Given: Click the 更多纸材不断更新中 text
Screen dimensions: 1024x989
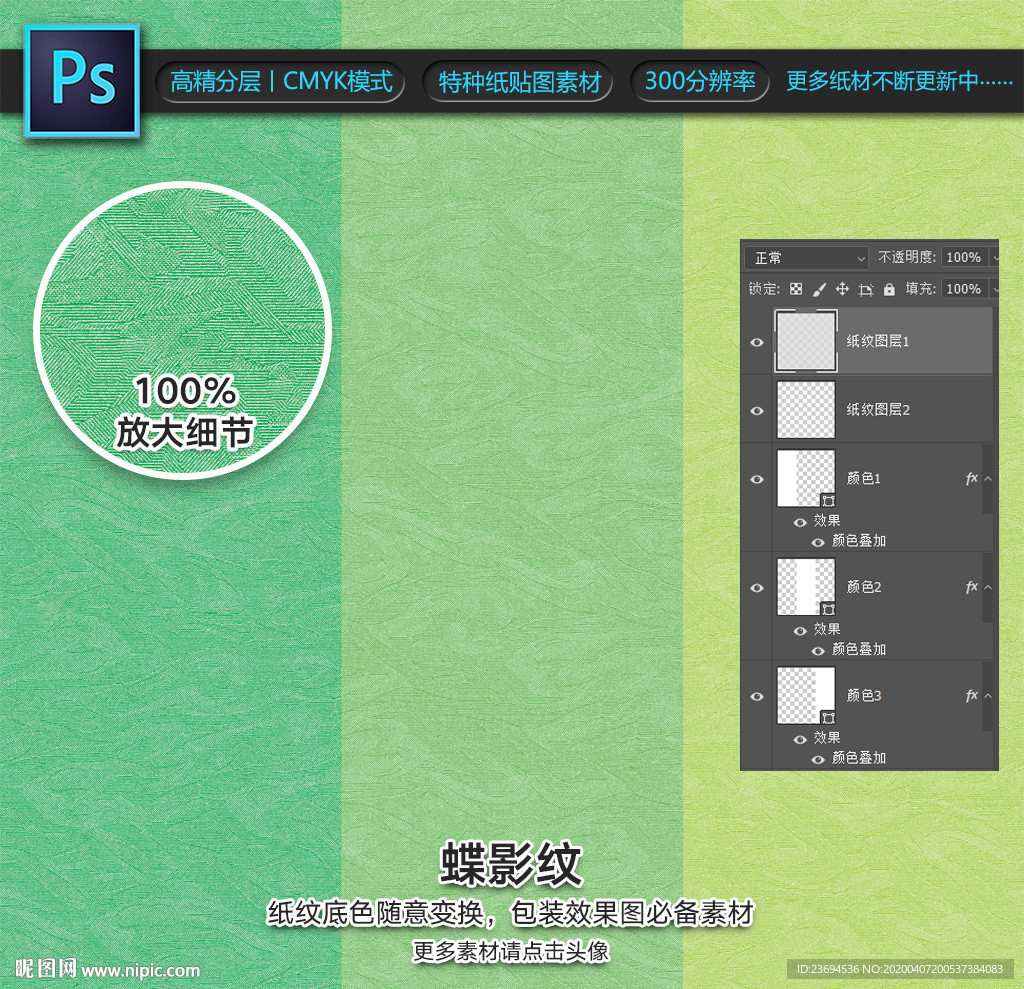Looking at the screenshot, I should point(899,81).
